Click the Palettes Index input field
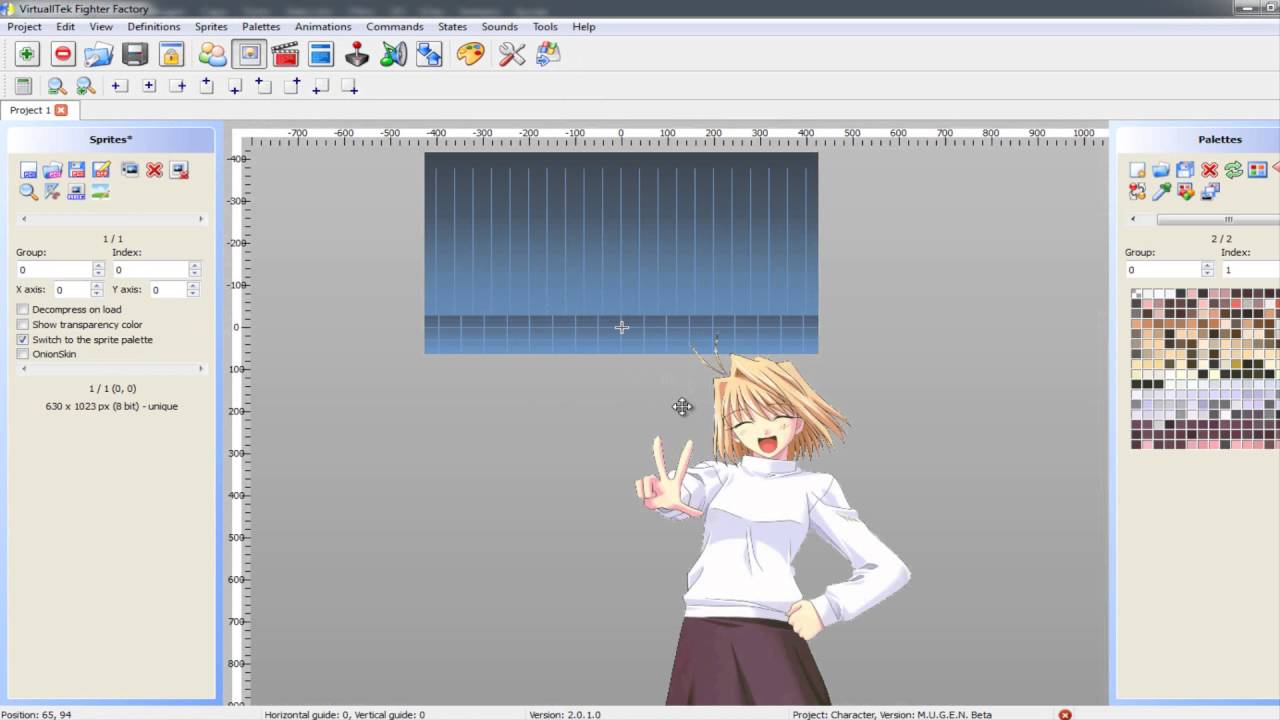Viewport: 1280px width, 720px height. pyautogui.click(x=1250, y=270)
